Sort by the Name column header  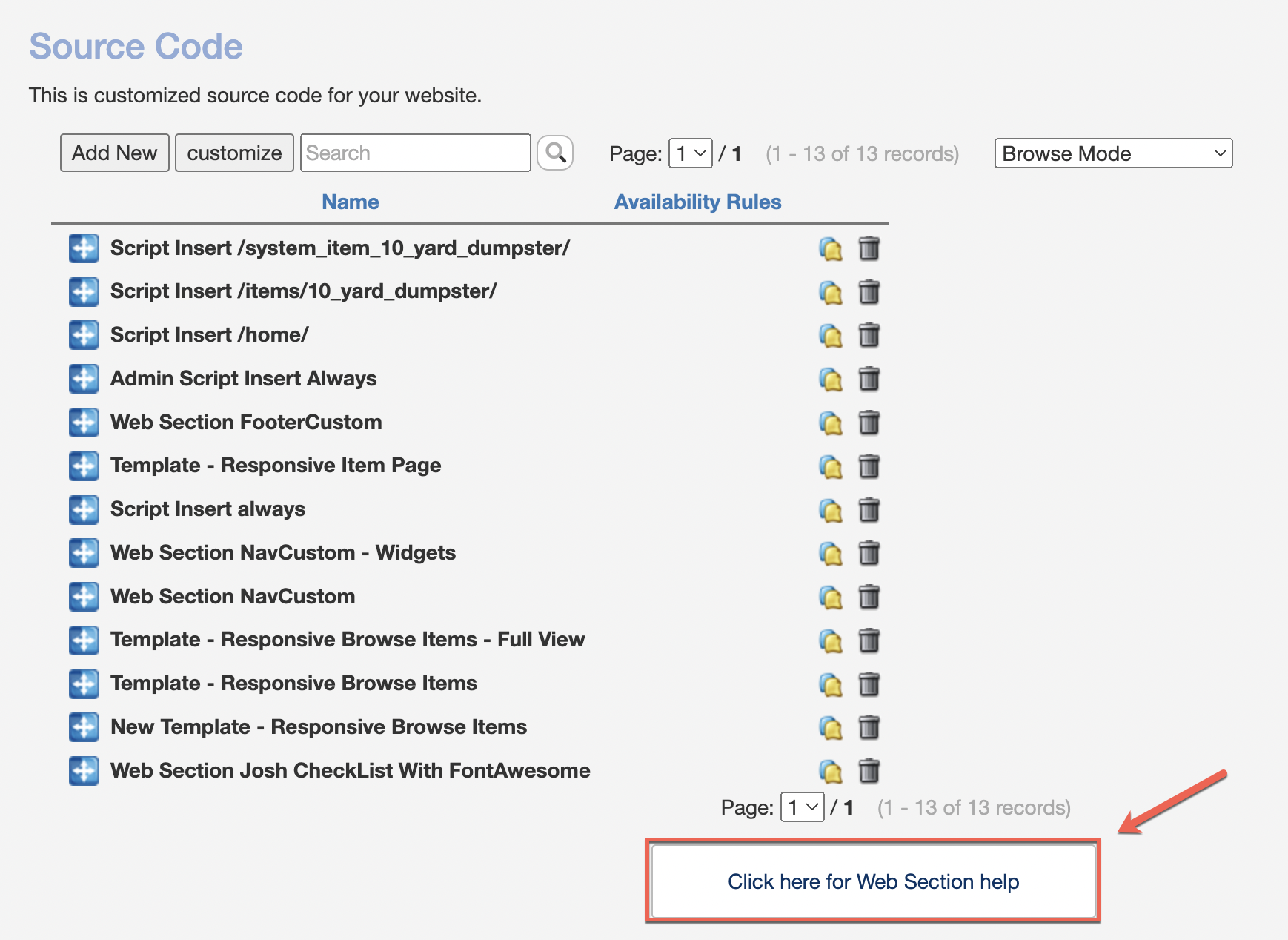pyautogui.click(x=350, y=202)
